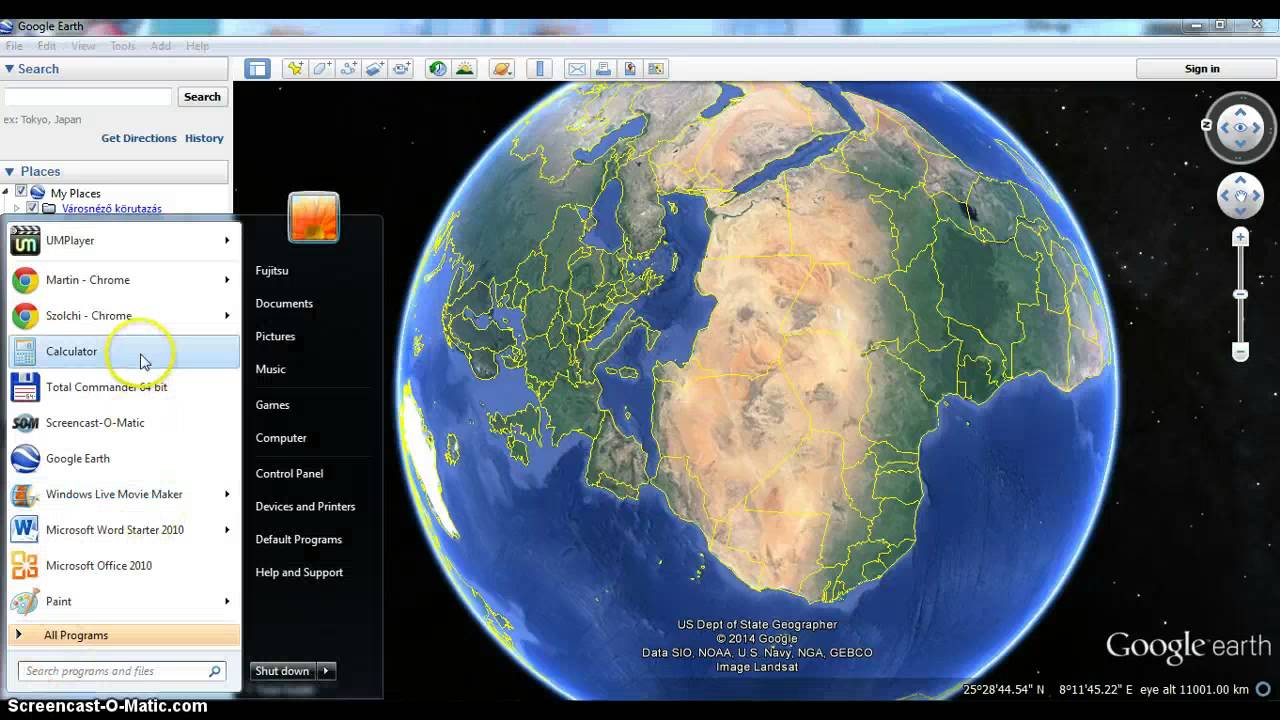1280x720 pixels.
Task: Open the Add menu
Action: [161, 46]
